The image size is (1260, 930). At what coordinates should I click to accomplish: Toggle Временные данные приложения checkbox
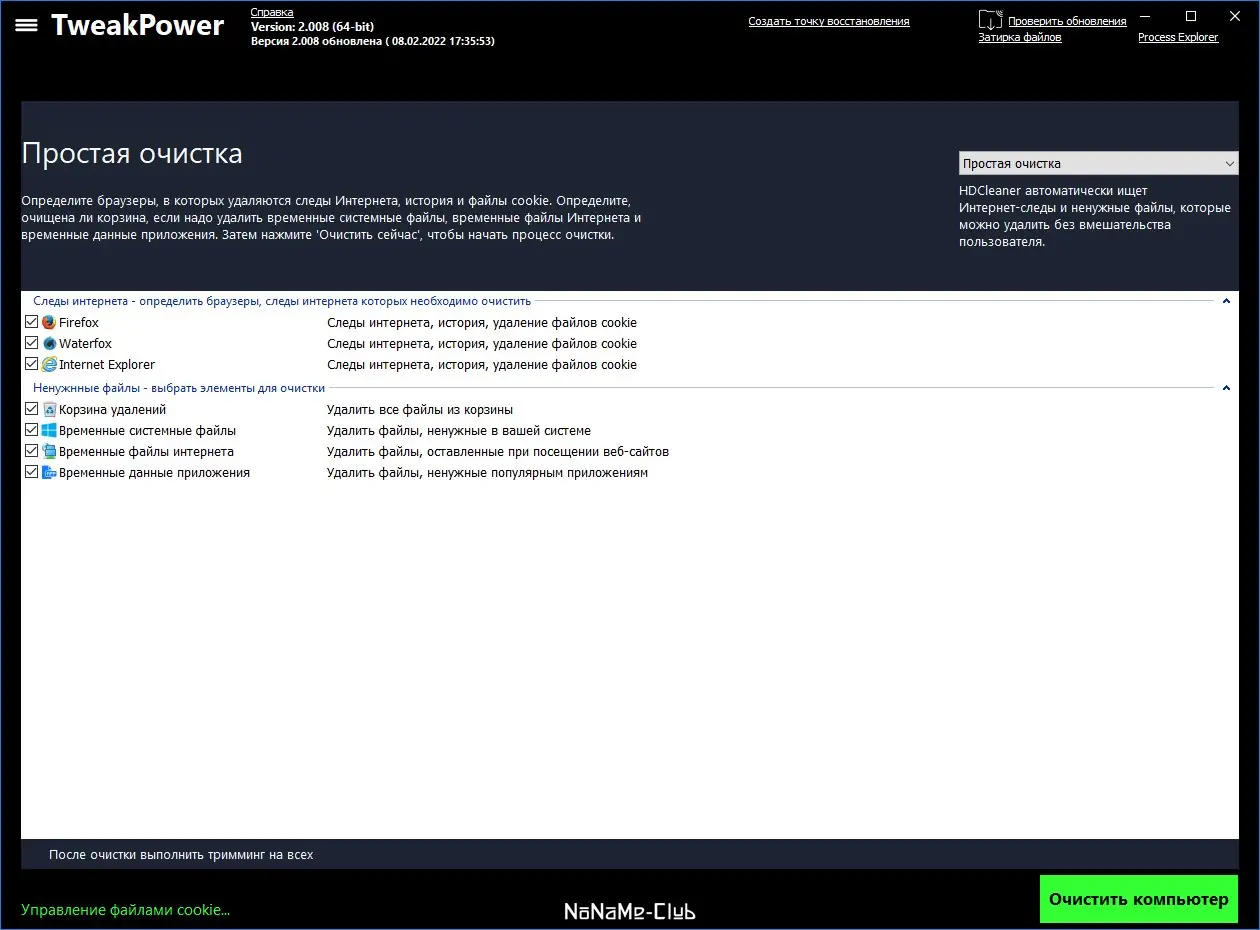[32, 472]
